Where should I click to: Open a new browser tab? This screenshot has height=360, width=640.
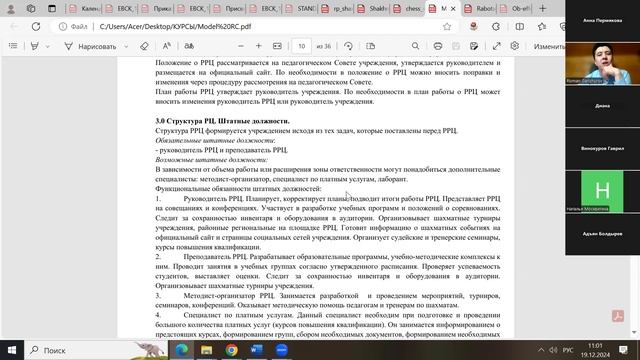point(542,8)
